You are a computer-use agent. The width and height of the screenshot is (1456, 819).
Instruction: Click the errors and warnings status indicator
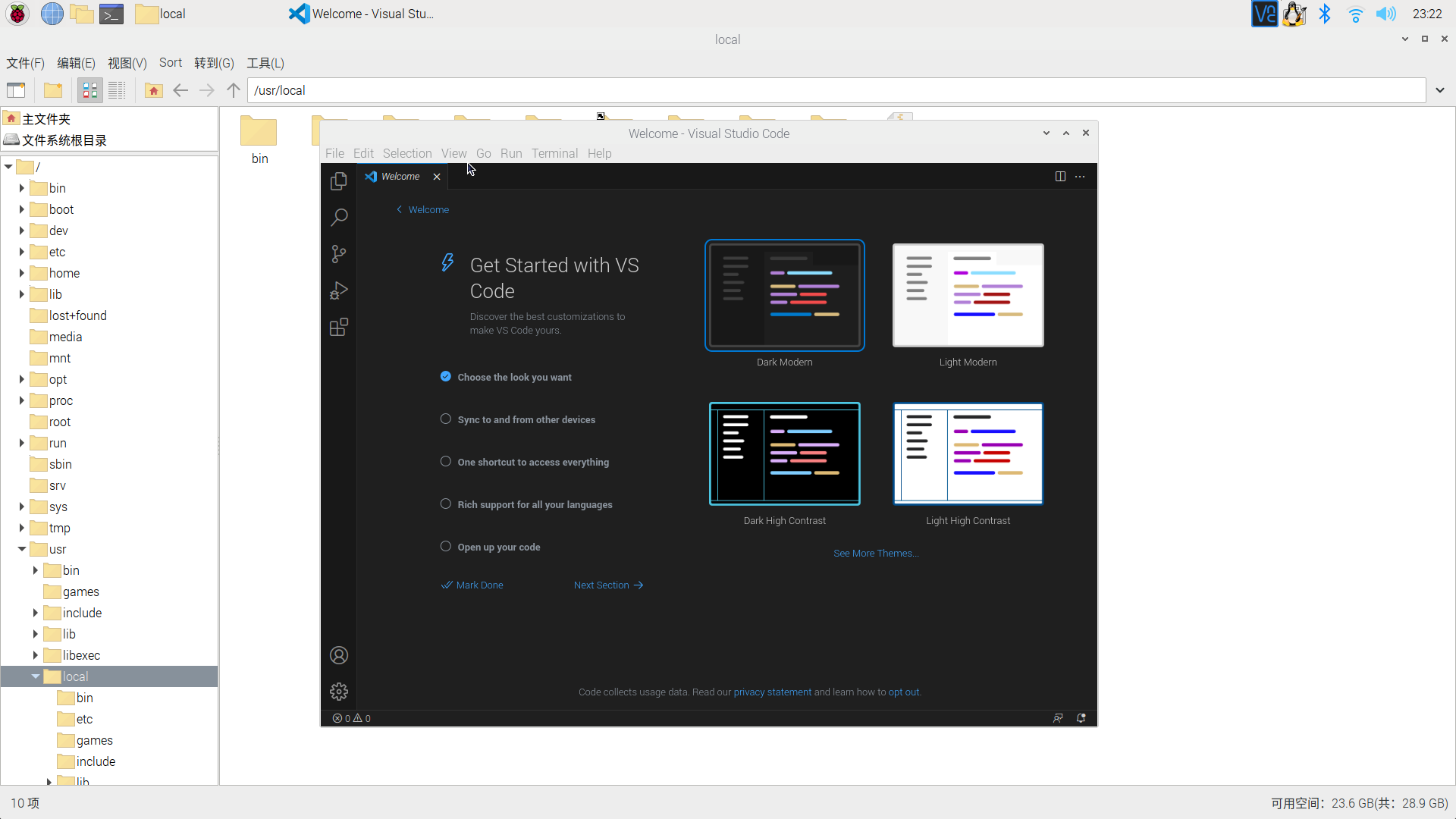click(x=352, y=718)
